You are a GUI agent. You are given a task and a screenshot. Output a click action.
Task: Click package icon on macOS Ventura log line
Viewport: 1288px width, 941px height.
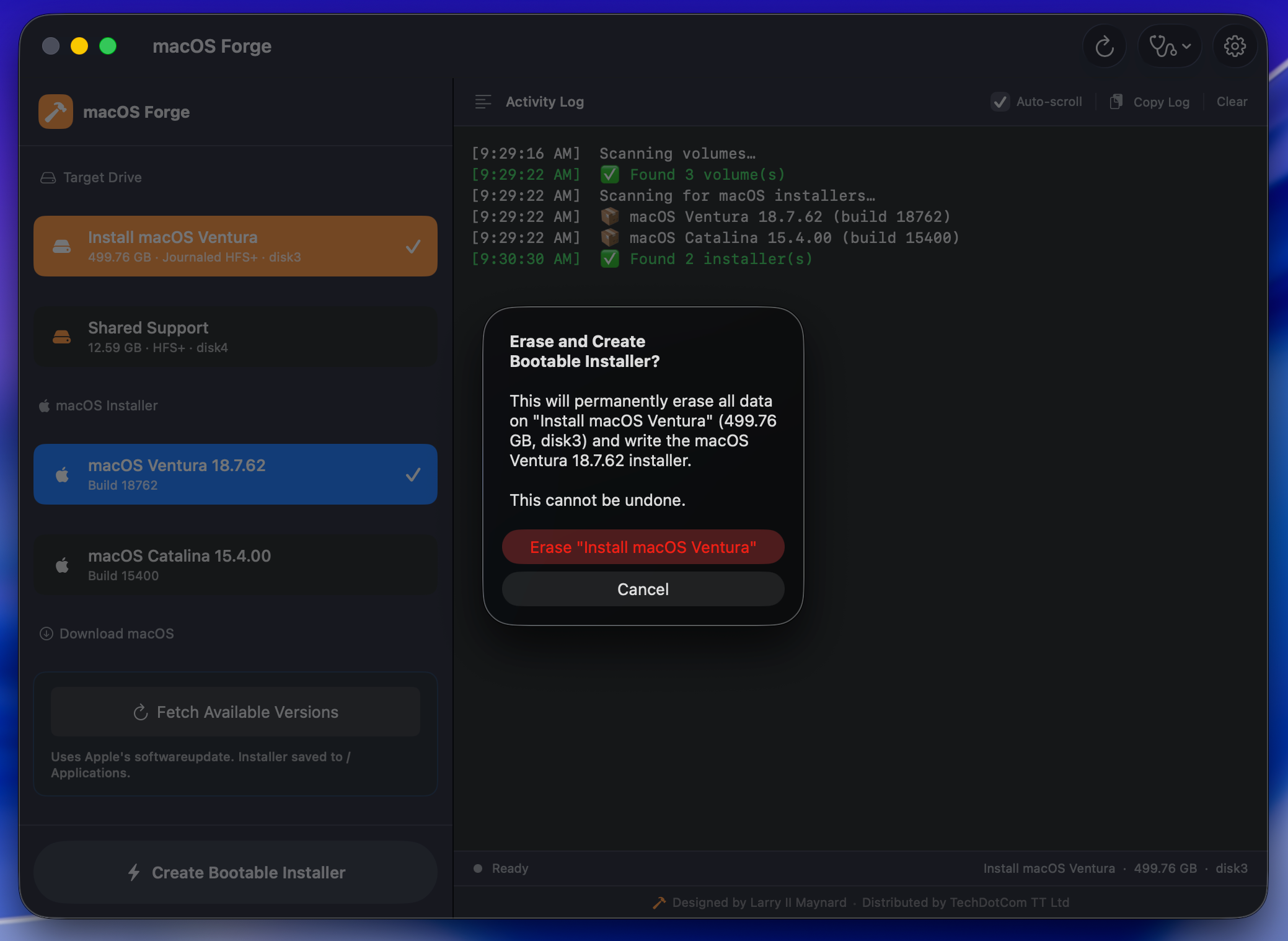click(610, 217)
